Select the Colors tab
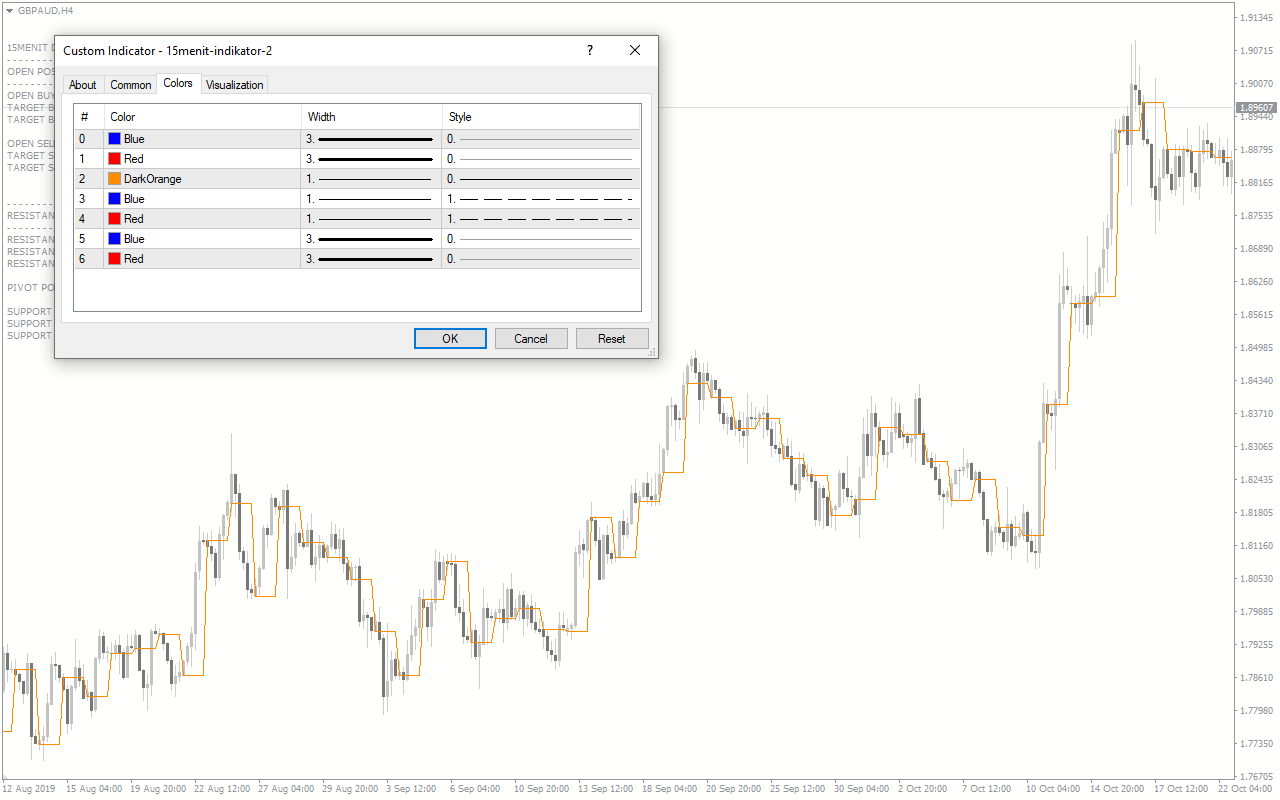This screenshot has height=800, width=1280. pos(178,83)
